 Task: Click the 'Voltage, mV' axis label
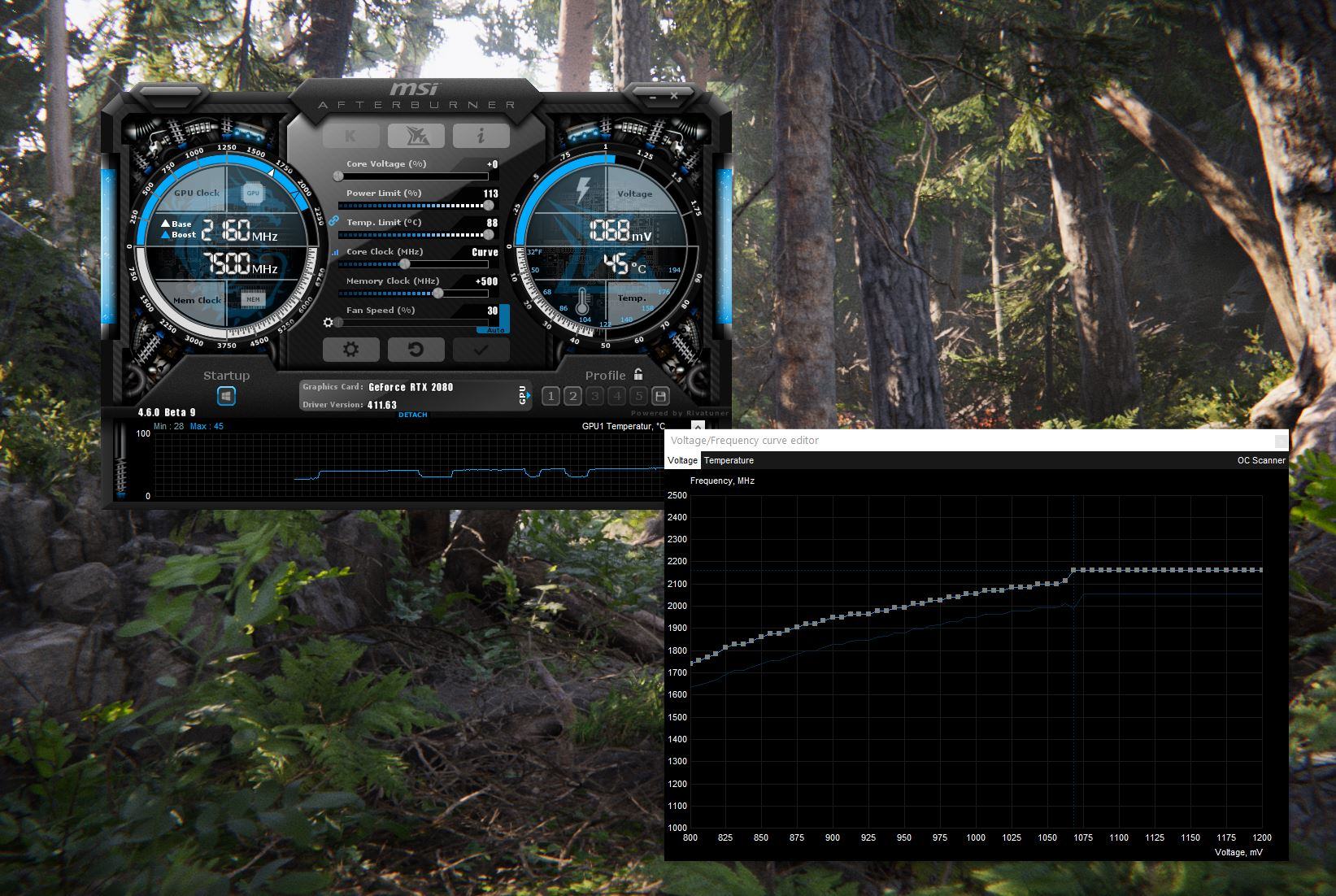[1238, 852]
